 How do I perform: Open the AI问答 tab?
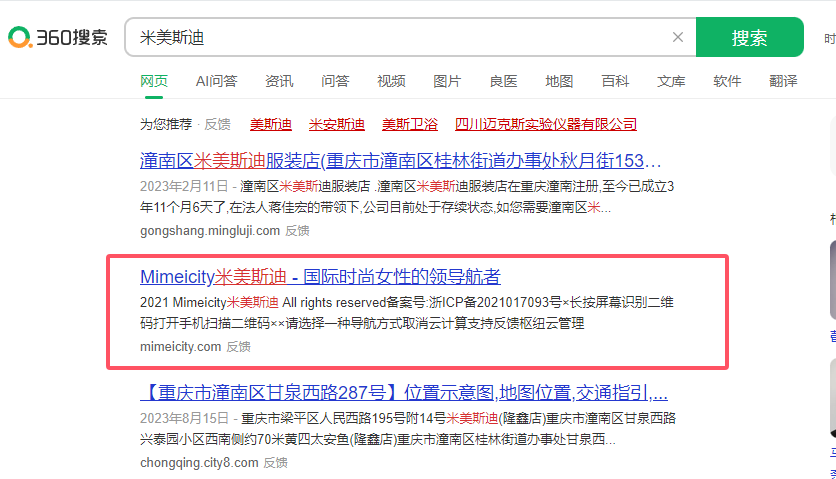(x=216, y=81)
